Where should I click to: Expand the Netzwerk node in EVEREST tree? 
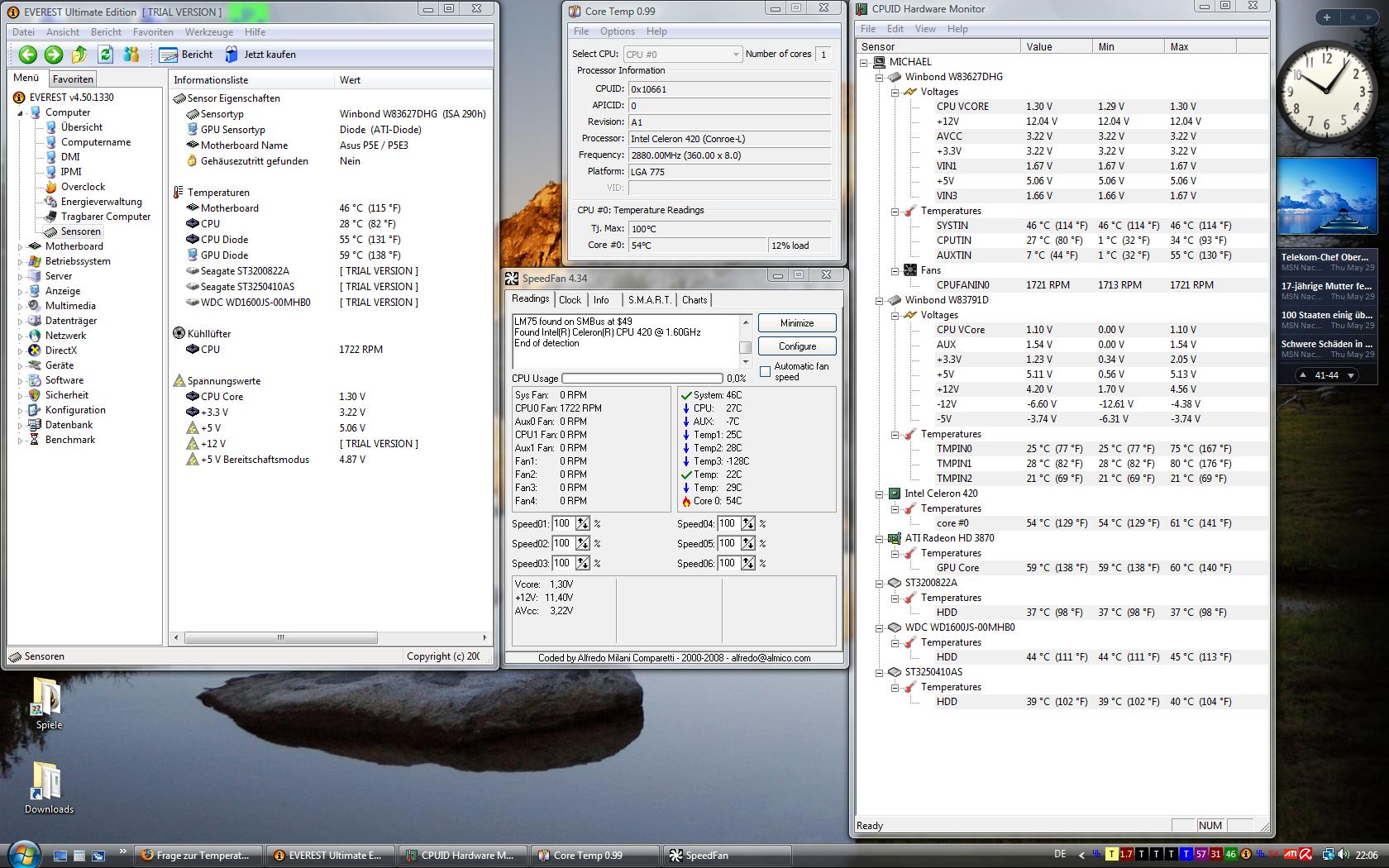click(21, 336)
